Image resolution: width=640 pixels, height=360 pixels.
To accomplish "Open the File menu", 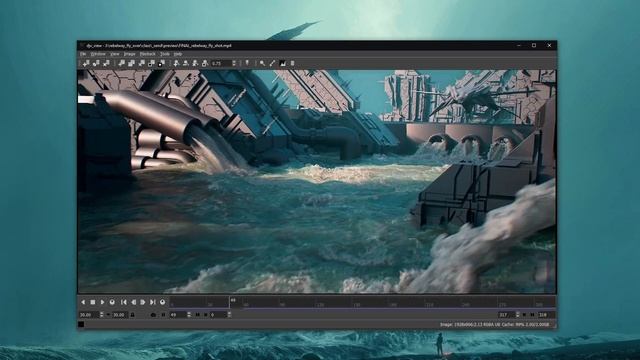I will (x=83, y=54).
